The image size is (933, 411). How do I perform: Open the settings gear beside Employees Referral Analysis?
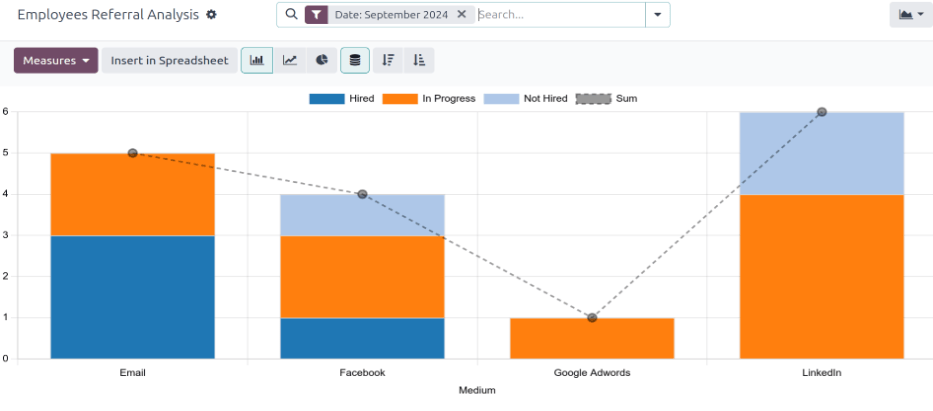(x=211, y=15)
